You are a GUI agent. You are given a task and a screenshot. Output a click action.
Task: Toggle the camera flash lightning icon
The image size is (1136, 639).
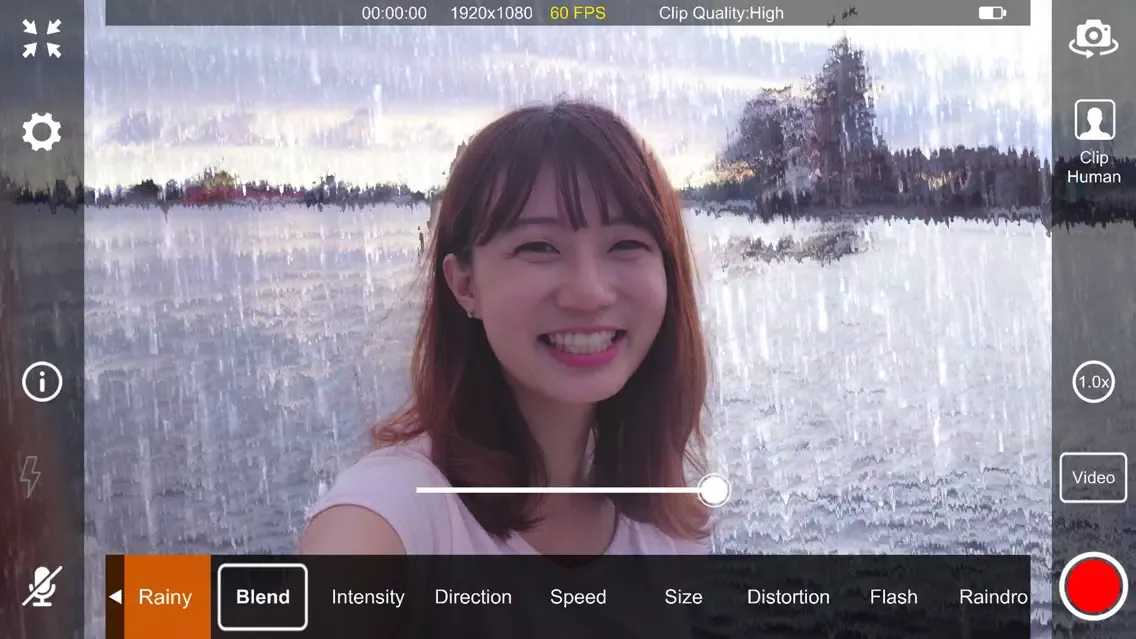(31, 477)
